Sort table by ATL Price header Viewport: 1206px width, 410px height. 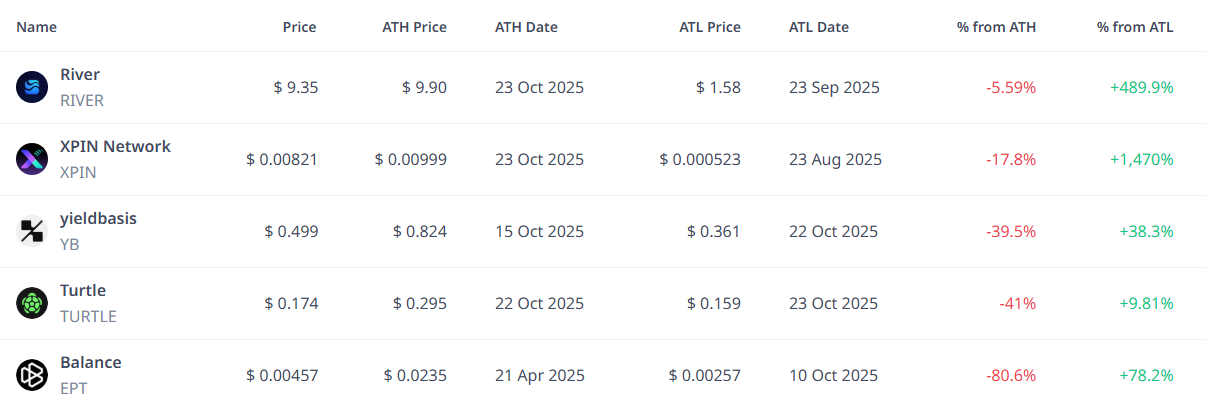point(710,27)
